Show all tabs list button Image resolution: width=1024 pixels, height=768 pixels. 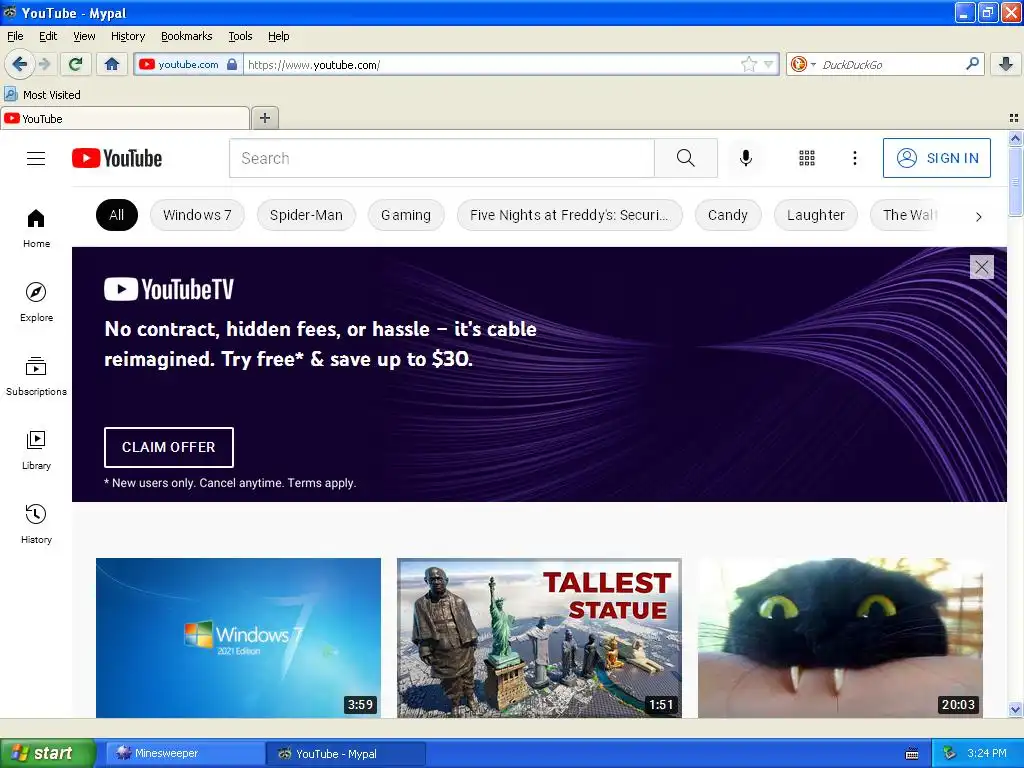pyautogui.click(x=1014, y=118)
